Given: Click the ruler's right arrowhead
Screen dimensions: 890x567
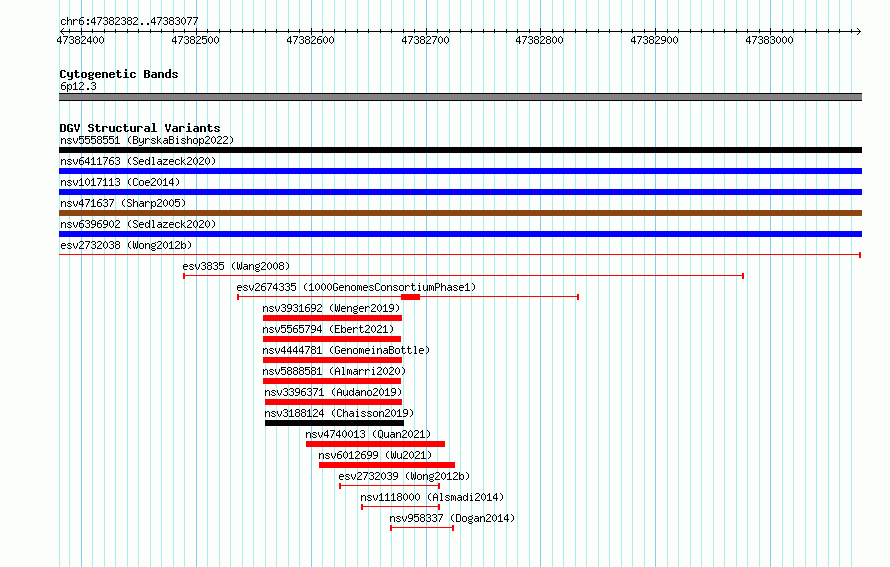Looking at the screenshot, I should tap(858, 31).
